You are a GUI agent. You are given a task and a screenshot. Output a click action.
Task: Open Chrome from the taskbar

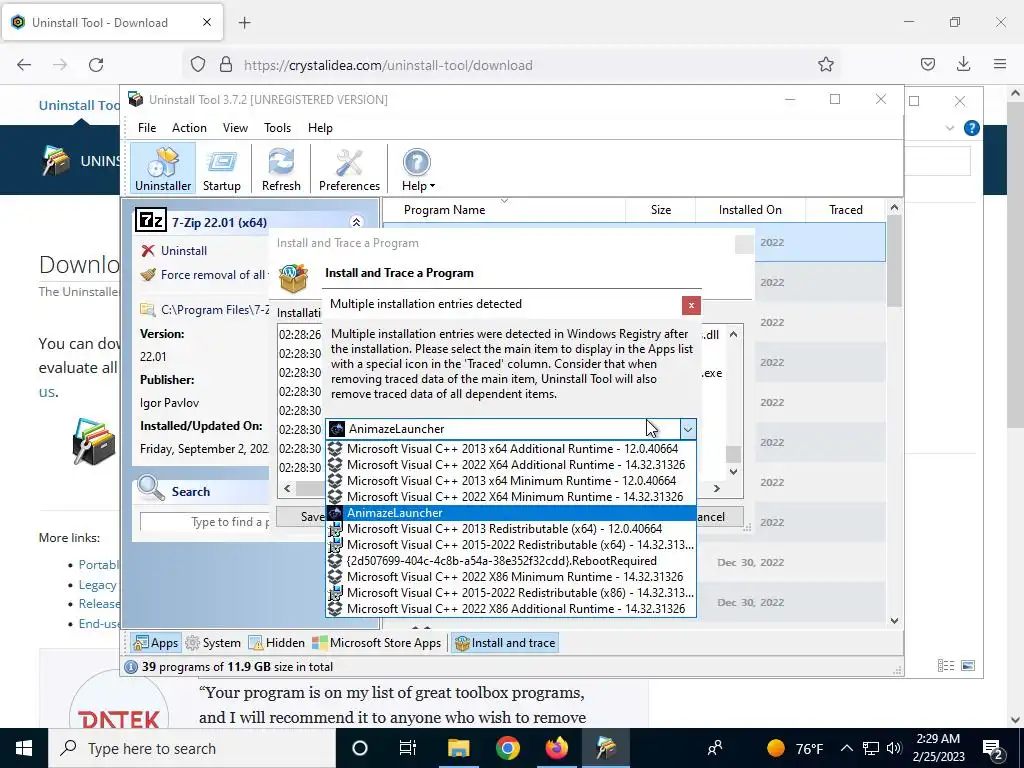(x=507, y=748)
